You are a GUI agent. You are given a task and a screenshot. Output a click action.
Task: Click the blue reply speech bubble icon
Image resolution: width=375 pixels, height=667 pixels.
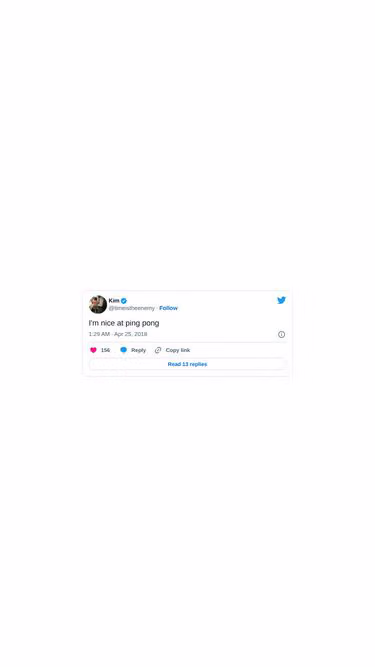click(x=123, y=350)
